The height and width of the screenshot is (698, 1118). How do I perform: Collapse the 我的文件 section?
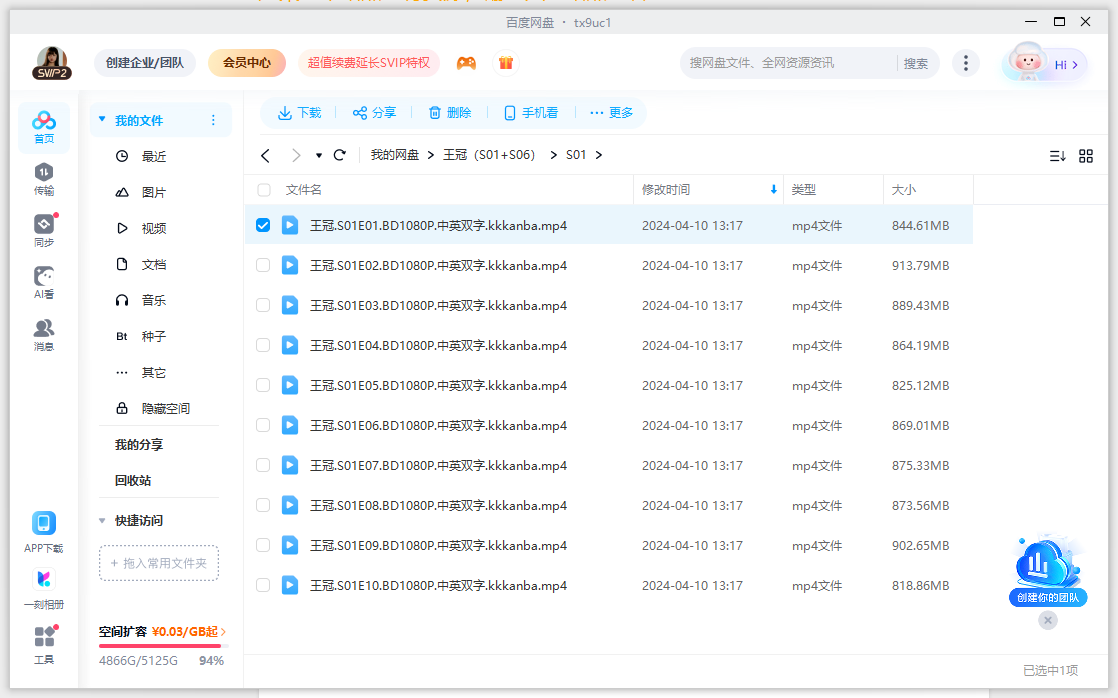[x=101, y=119]
